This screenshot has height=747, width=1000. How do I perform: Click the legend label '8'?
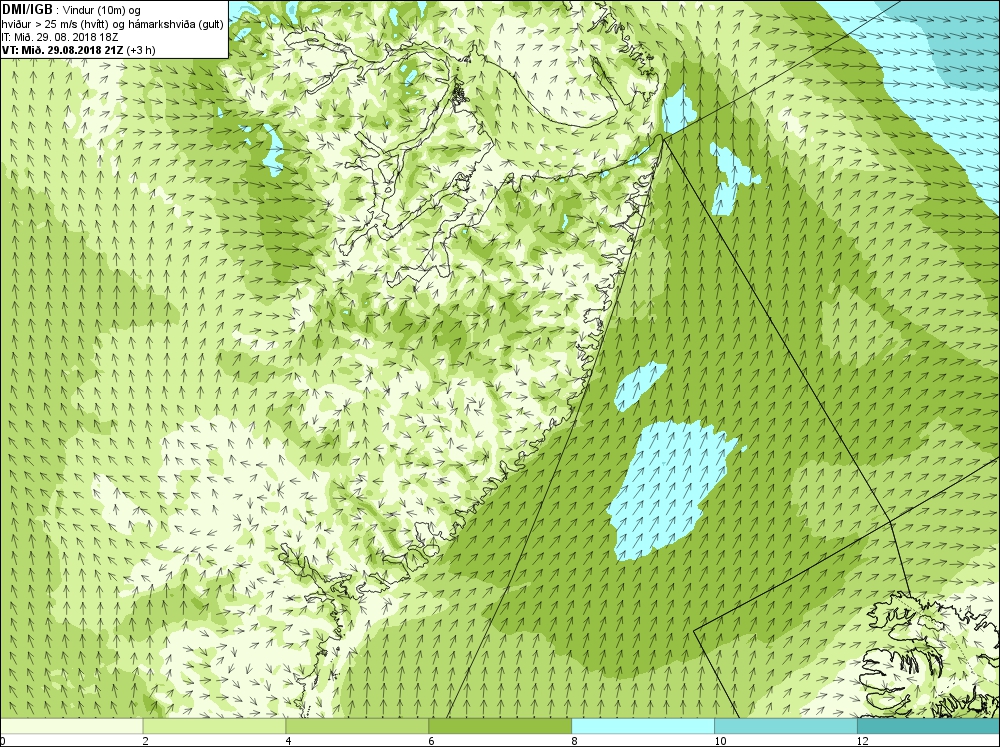coord(575,741)
